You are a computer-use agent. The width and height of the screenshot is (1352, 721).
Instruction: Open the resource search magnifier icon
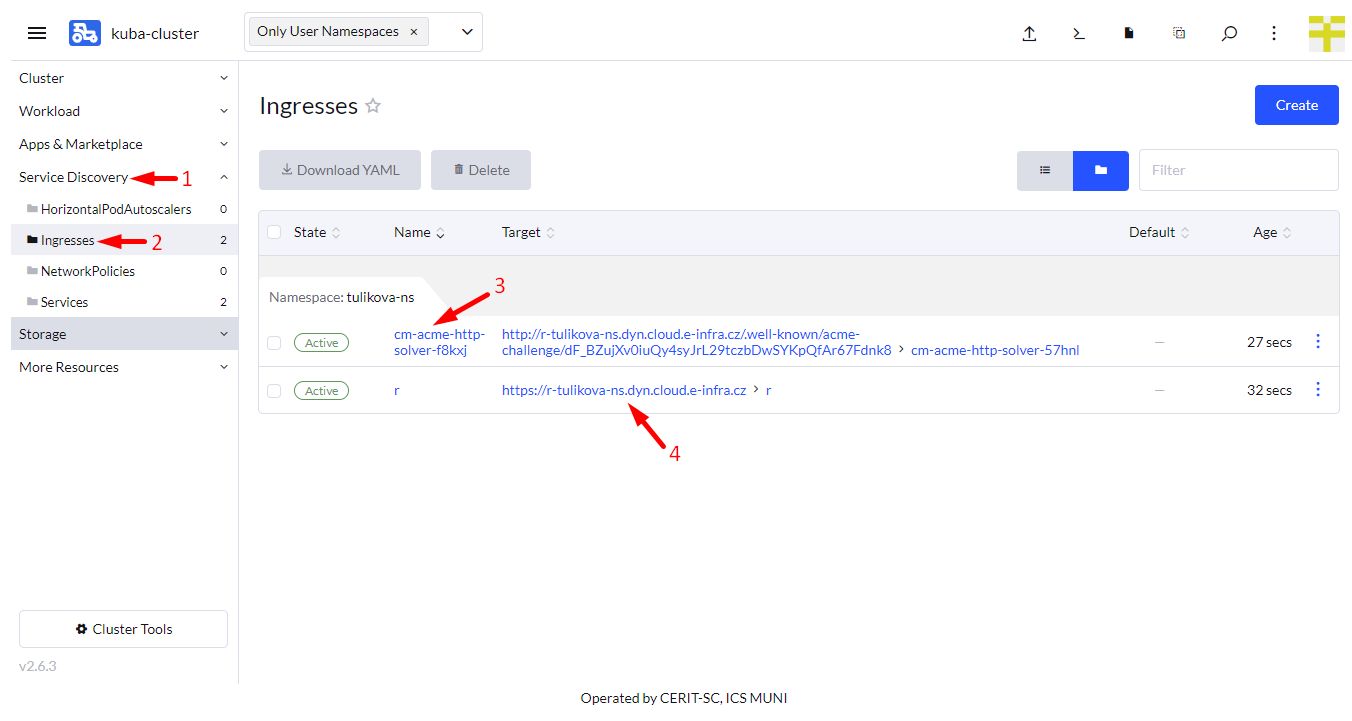1229,33
